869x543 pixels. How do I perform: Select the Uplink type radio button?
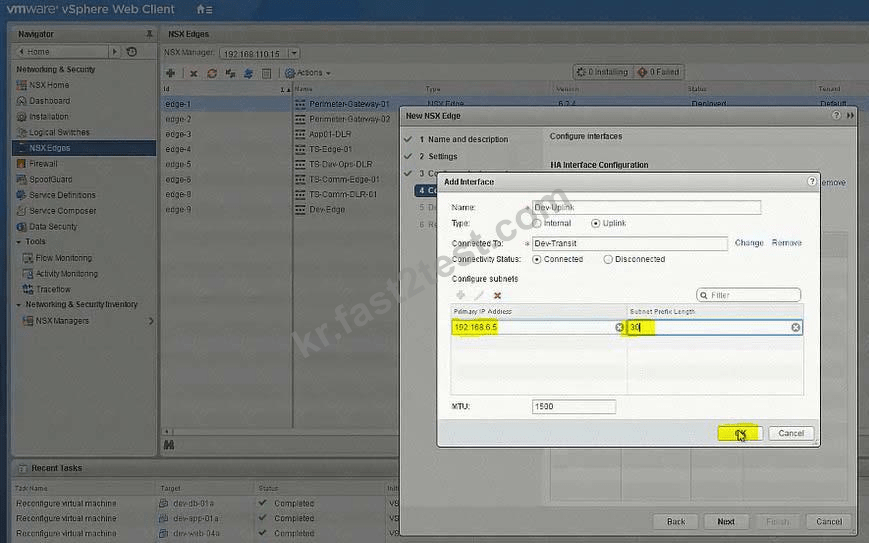595,223
